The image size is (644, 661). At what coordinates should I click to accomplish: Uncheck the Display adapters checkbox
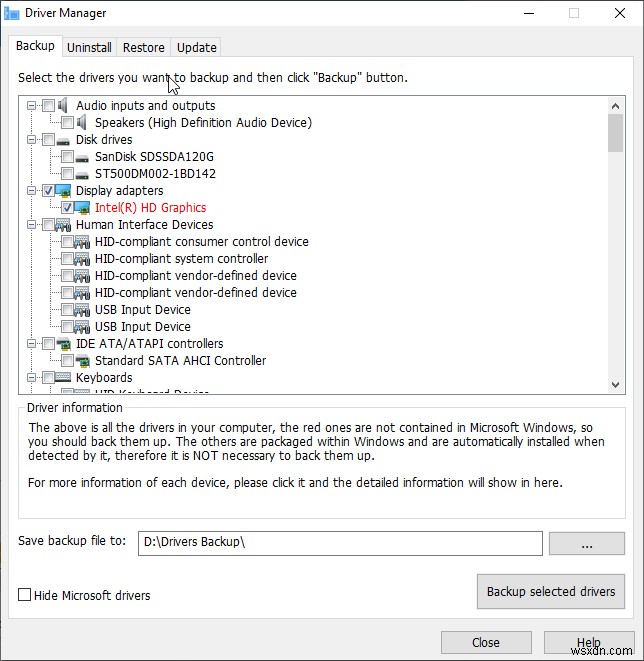click(x=48, y=191)
